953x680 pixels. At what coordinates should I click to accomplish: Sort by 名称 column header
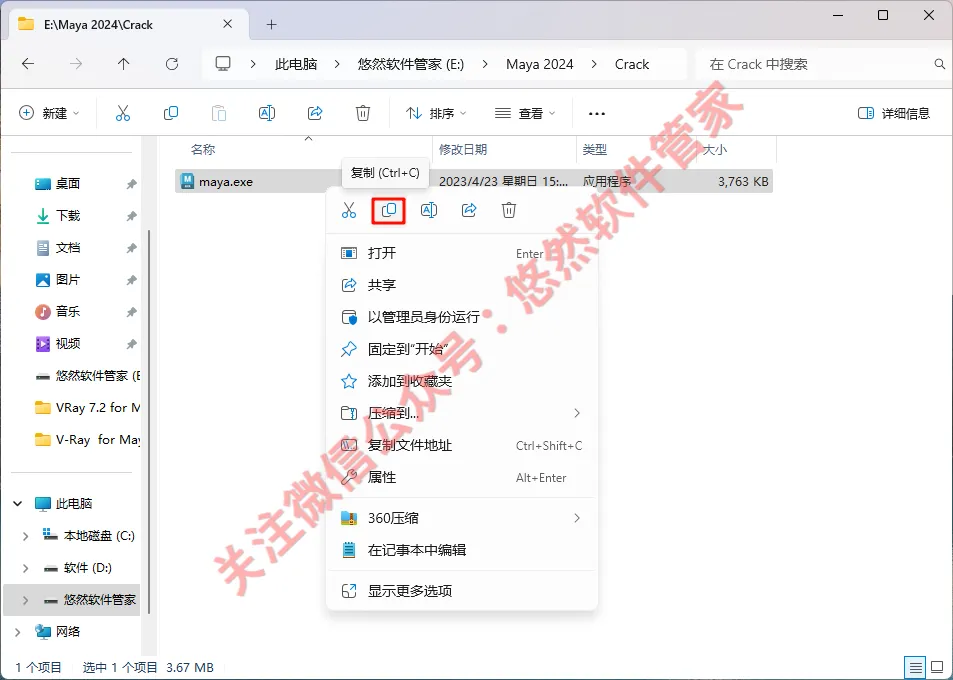303,149
